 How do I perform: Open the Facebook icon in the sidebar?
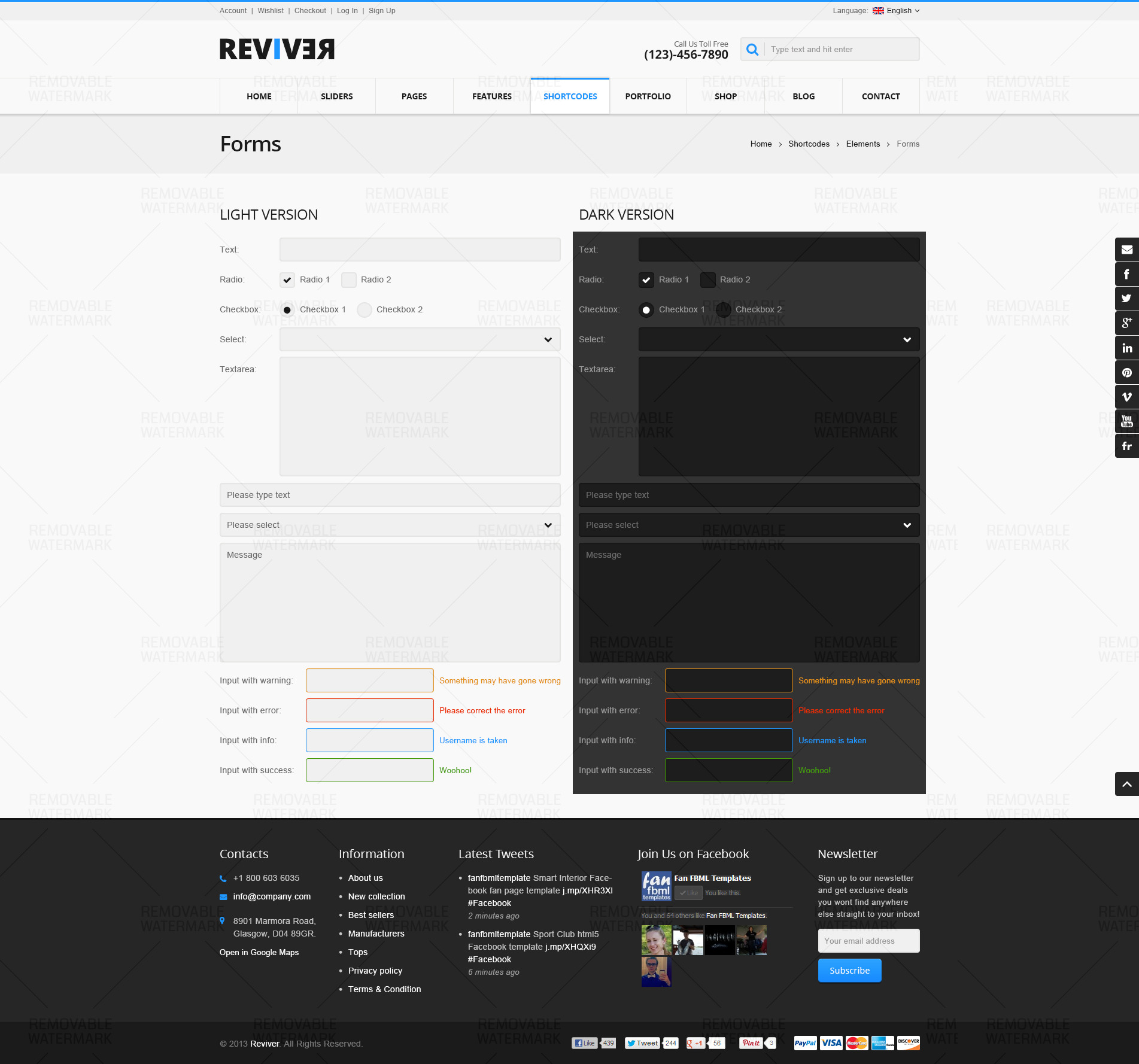tap(1127, 274)
